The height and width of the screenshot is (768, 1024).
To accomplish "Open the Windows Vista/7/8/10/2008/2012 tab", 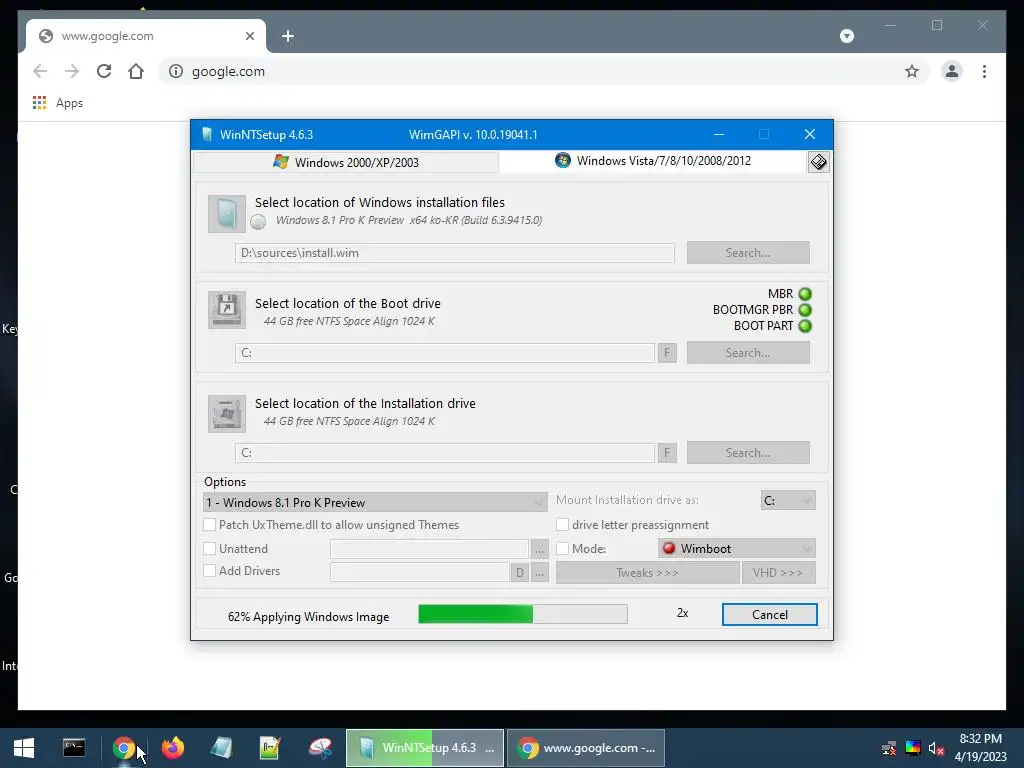I will [653, 161].
